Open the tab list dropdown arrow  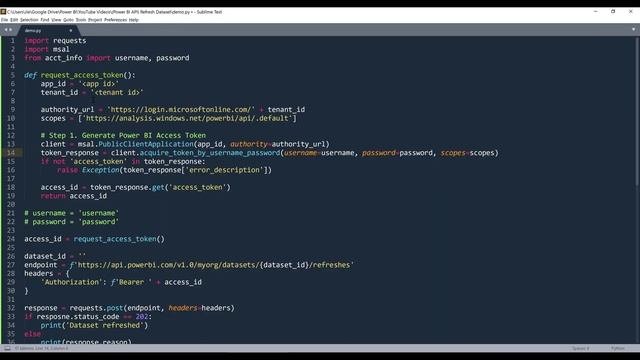click(633, 29)
